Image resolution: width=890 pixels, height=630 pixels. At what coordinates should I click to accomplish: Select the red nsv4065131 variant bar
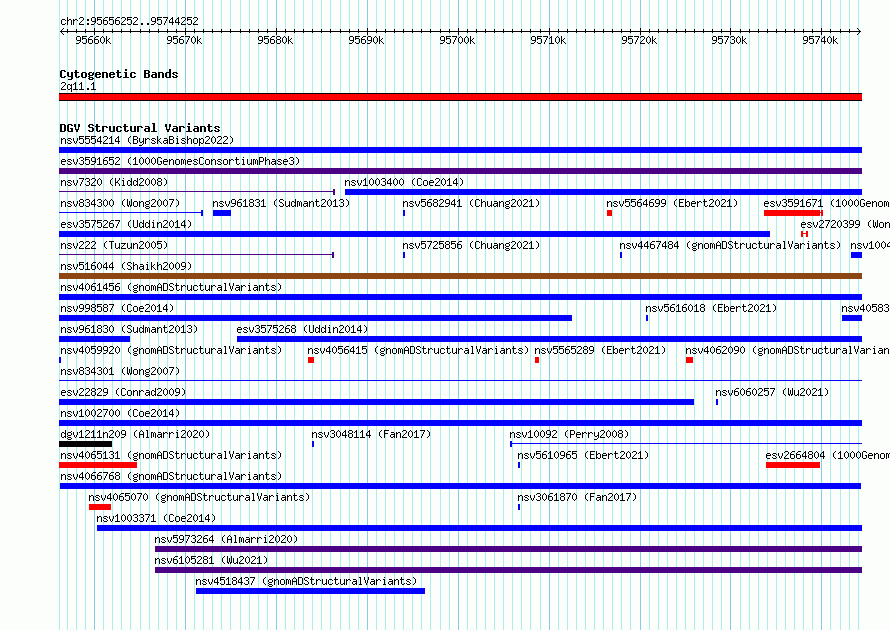pos(98,465)
